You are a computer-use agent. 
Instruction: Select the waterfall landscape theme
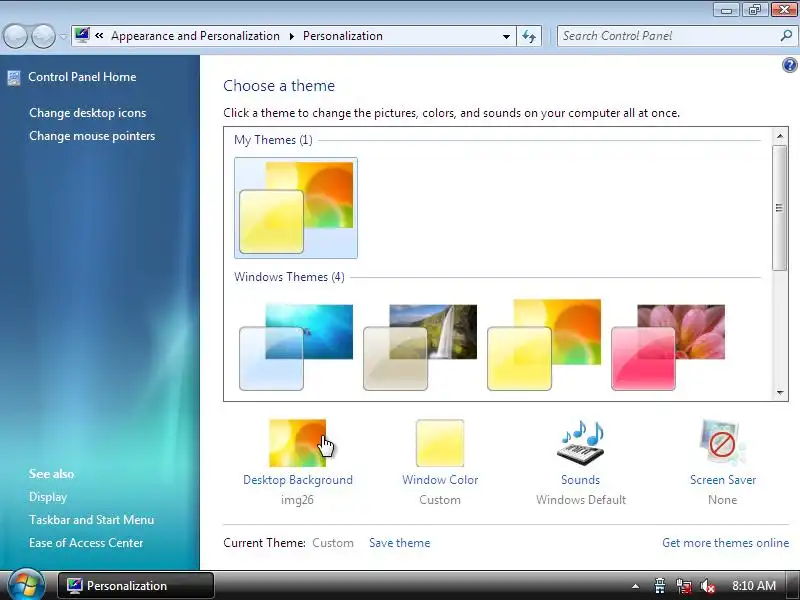420,347
